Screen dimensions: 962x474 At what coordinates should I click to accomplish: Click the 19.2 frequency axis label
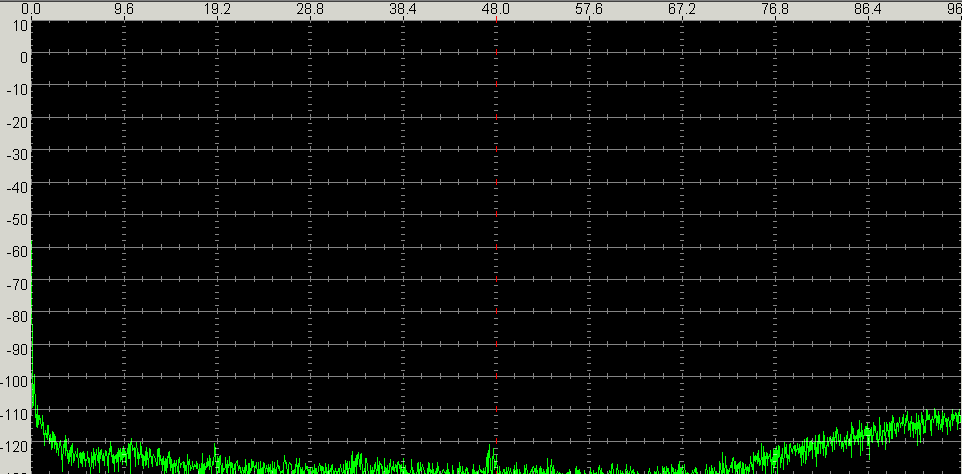pyautogui.click(x=217, y=10)
